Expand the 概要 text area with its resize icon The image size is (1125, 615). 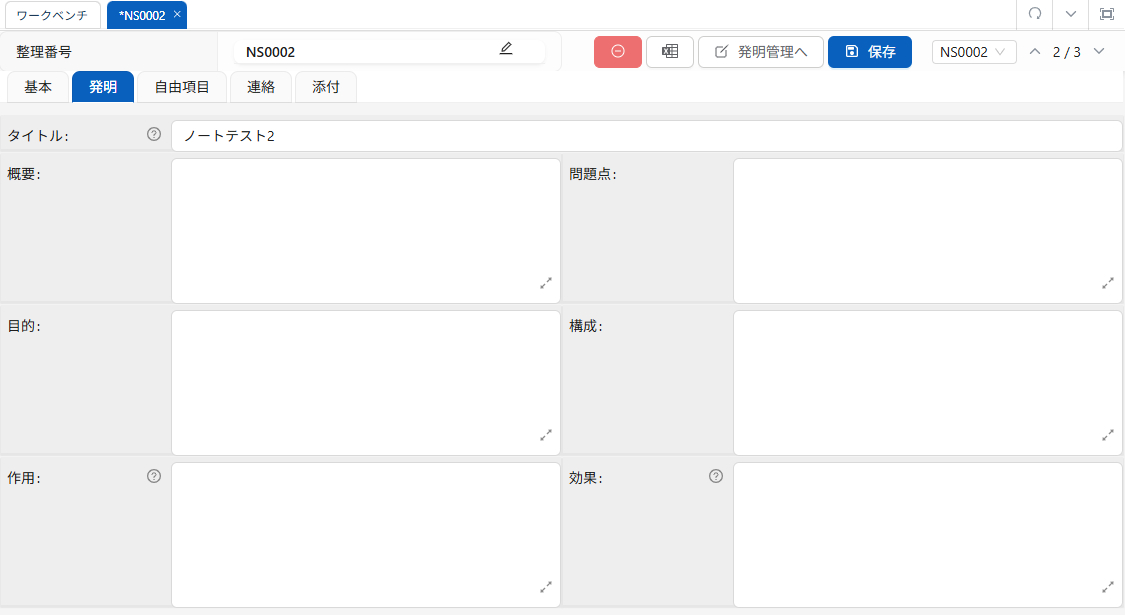pyautogui.click(x=546, y=283)
